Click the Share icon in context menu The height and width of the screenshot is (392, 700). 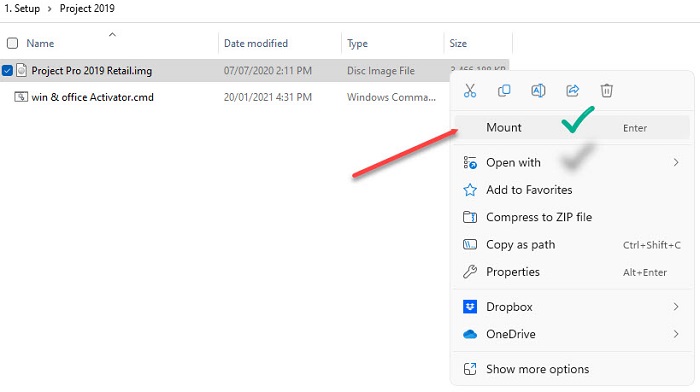click(572, 91)
